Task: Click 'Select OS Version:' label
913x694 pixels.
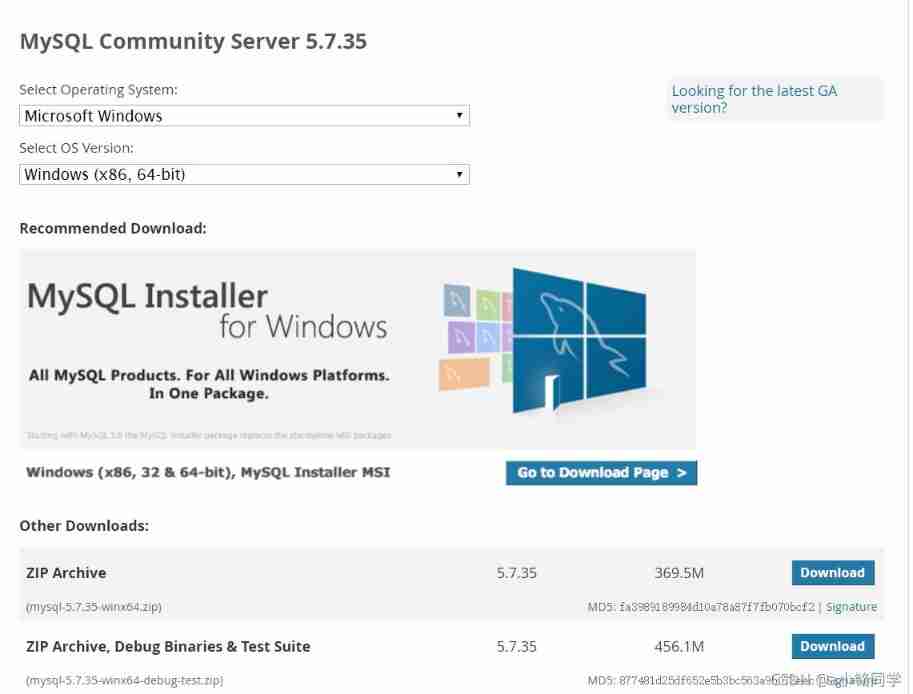Action: (x=76, y=148)
